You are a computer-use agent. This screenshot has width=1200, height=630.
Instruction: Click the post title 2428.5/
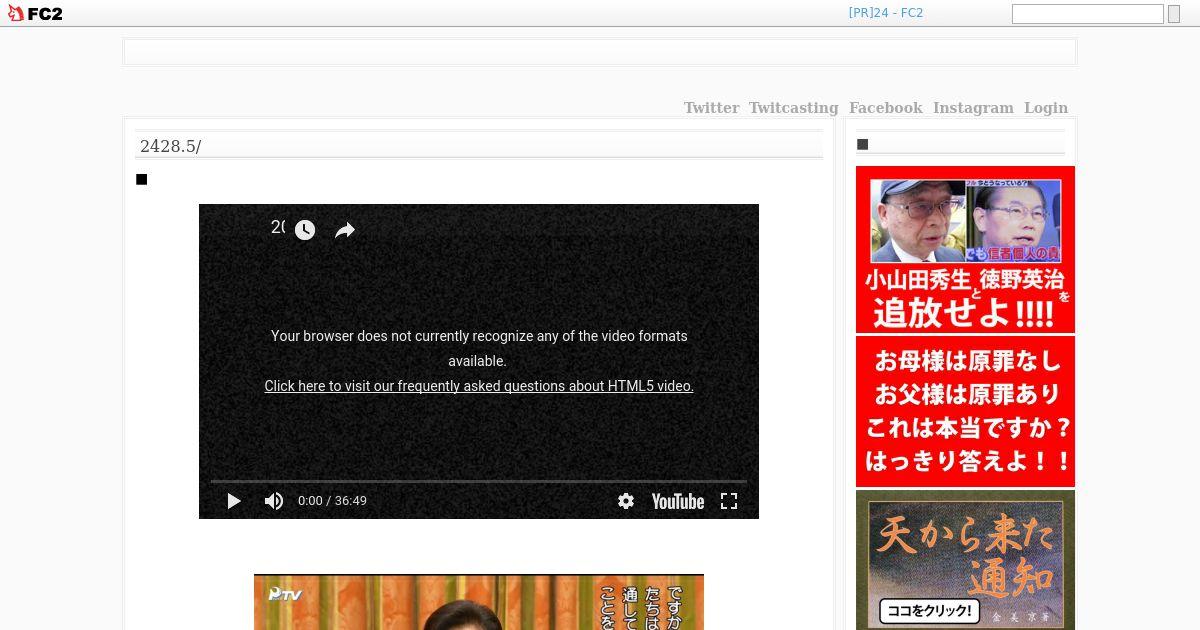tap(171, 146)
